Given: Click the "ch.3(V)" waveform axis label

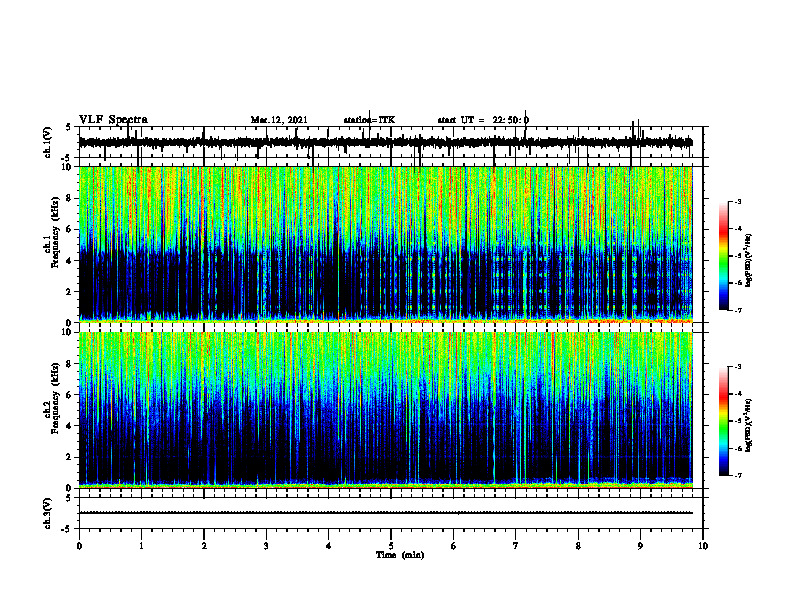Looking at the screenshot, I should [48, 513].
